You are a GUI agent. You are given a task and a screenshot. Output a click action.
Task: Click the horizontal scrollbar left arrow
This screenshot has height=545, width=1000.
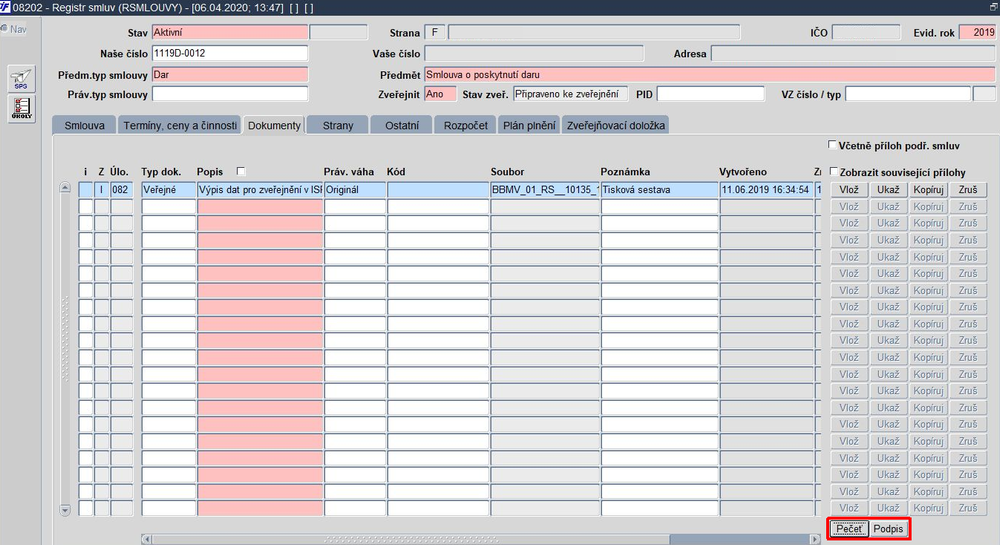147,539
